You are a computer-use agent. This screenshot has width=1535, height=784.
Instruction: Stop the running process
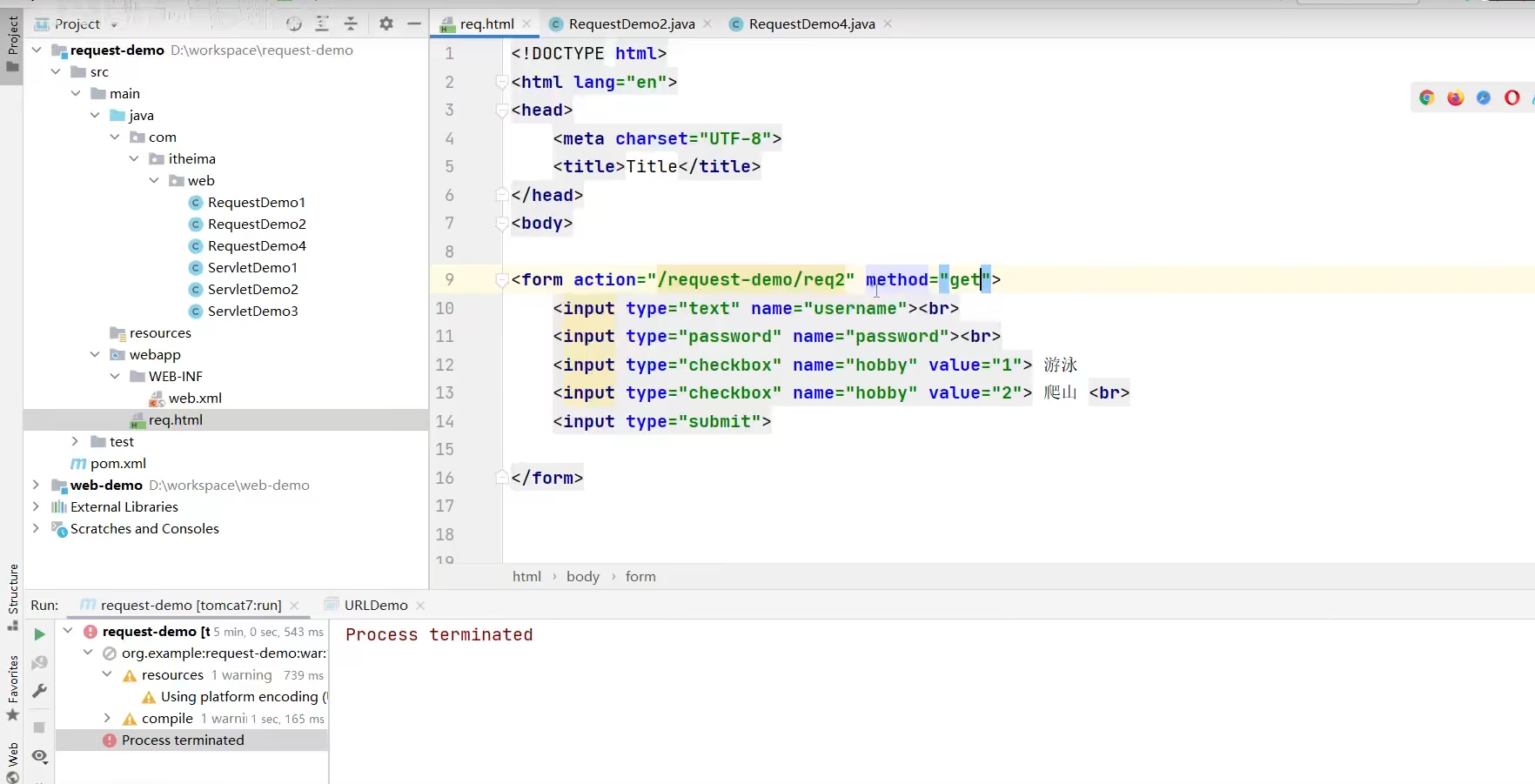39,727
